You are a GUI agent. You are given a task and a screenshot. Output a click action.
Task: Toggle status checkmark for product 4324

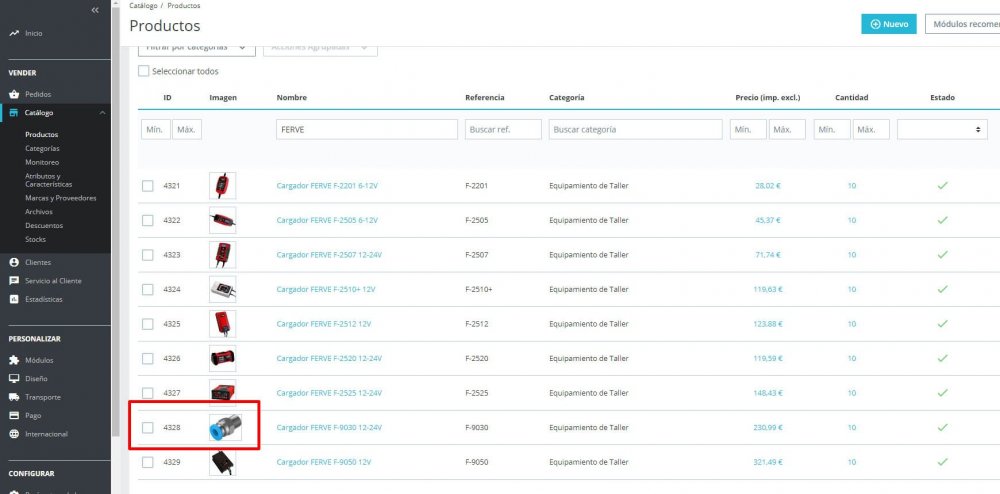[942, 289]
